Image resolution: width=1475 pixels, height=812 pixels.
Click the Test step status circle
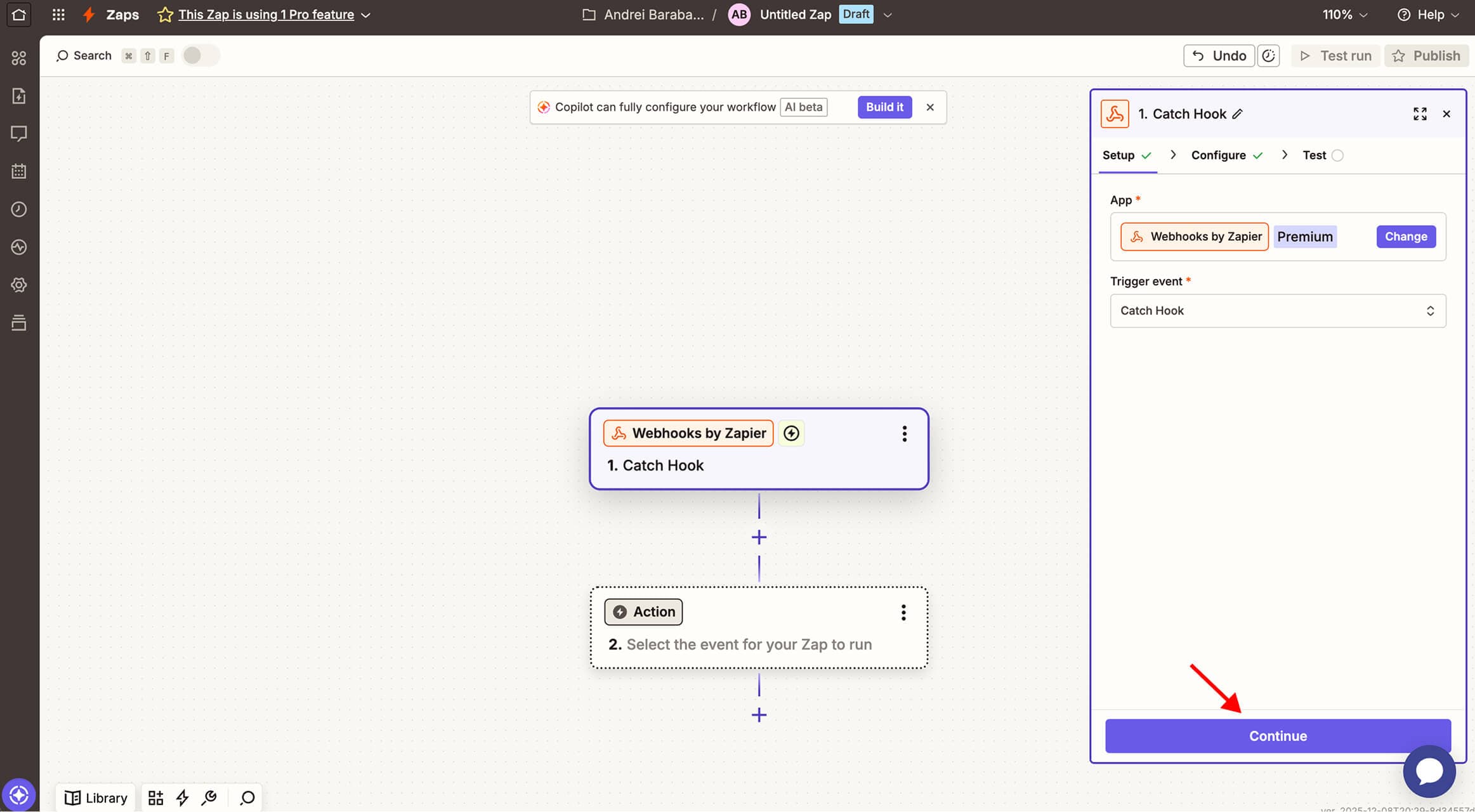coord(1337,155)
